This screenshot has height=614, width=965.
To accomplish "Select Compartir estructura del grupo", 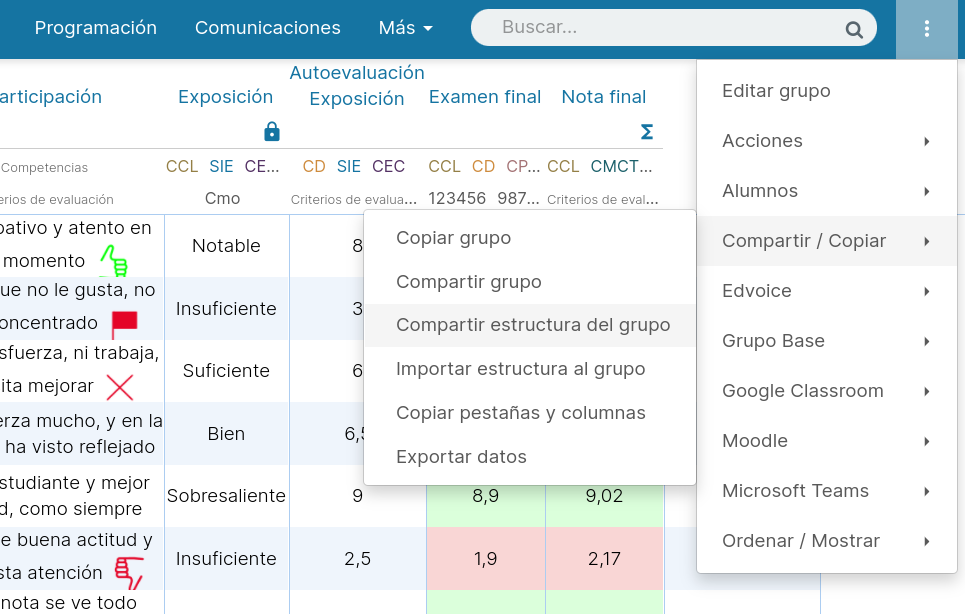I will [530, 325].
